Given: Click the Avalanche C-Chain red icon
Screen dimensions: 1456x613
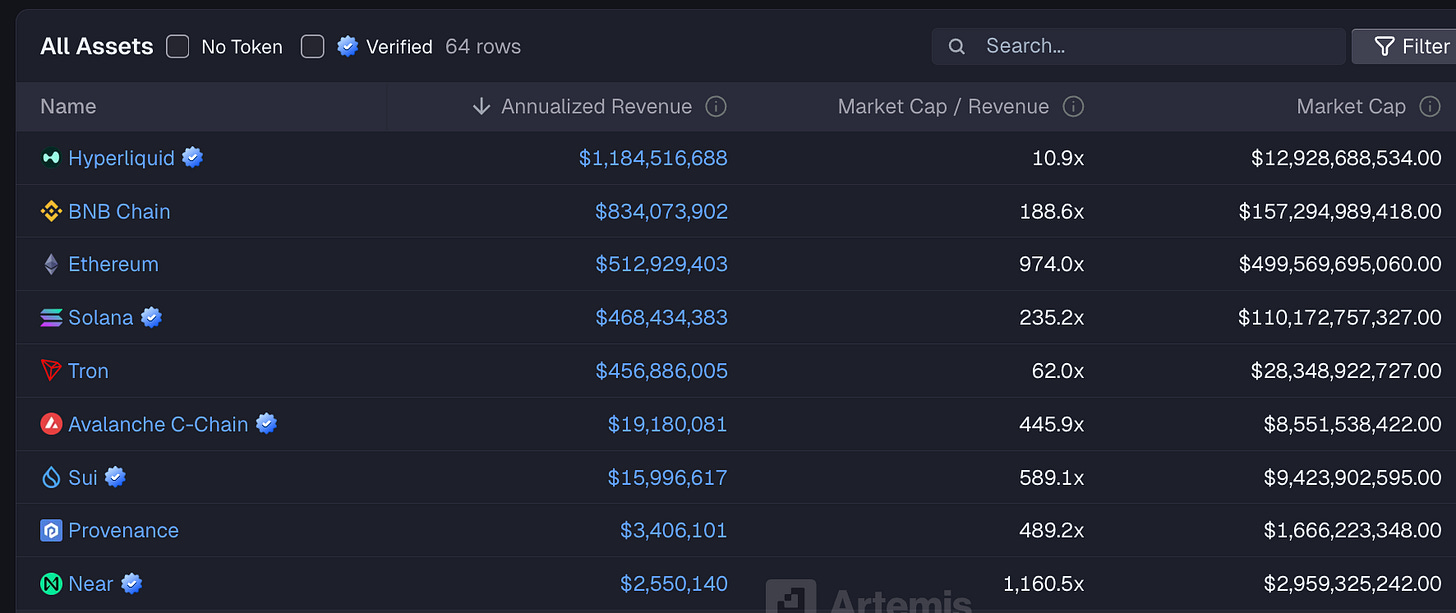Looking at the screenshot, I should pyautogui.click(x=51, y=424).
